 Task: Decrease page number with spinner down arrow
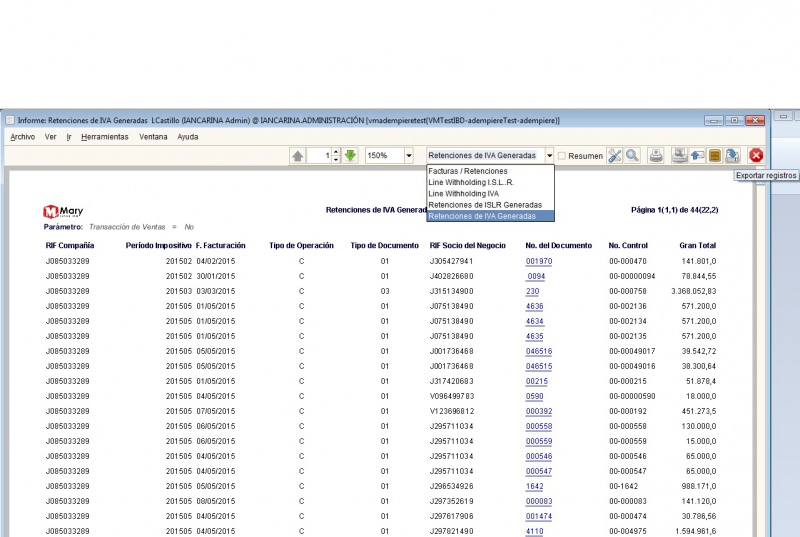coord(336,159)
